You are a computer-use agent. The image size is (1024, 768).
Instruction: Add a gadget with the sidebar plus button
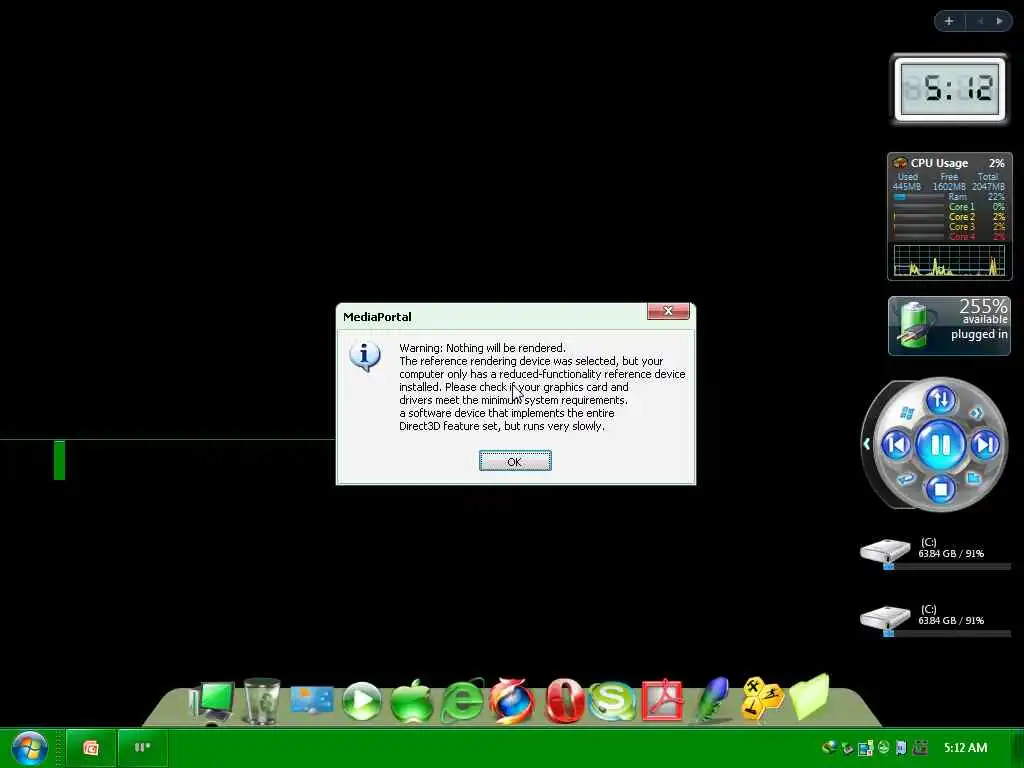point(949,21)
